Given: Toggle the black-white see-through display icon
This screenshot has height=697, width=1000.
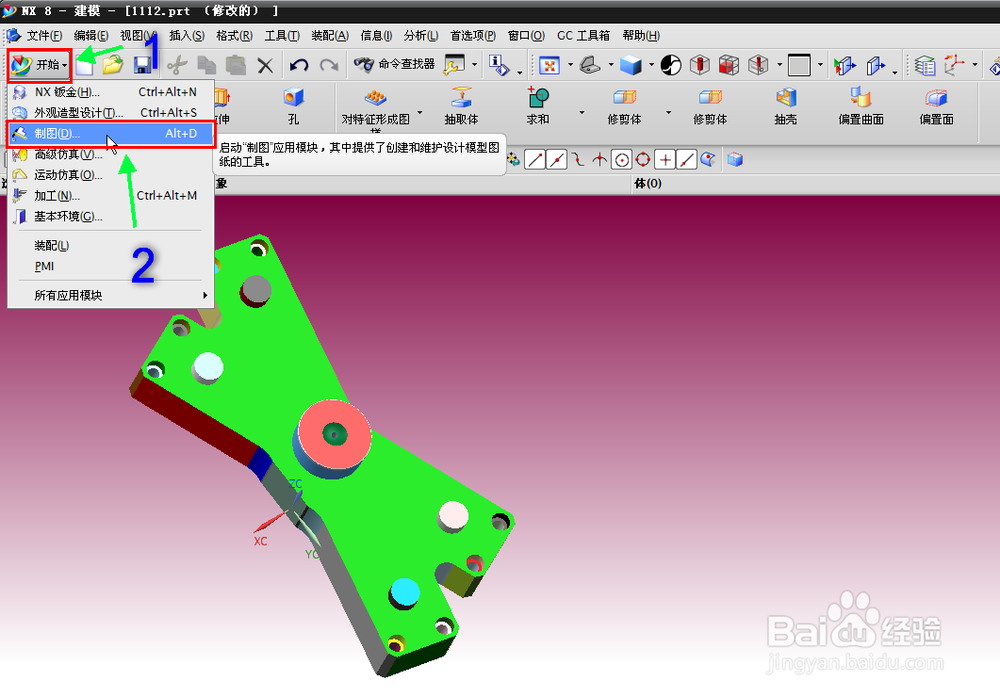Looking at the screenshot, I should pos(671,65).
